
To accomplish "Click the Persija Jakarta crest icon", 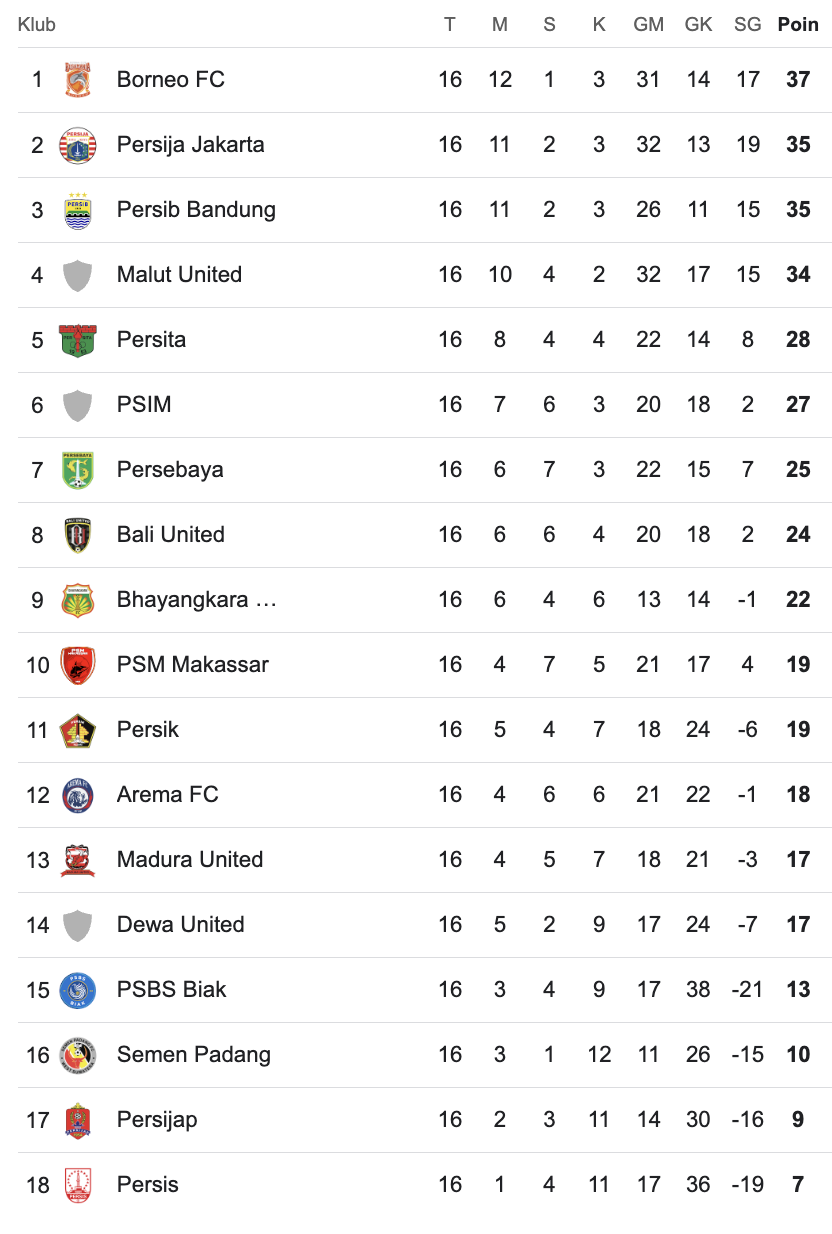I will (x=77, y=145).
